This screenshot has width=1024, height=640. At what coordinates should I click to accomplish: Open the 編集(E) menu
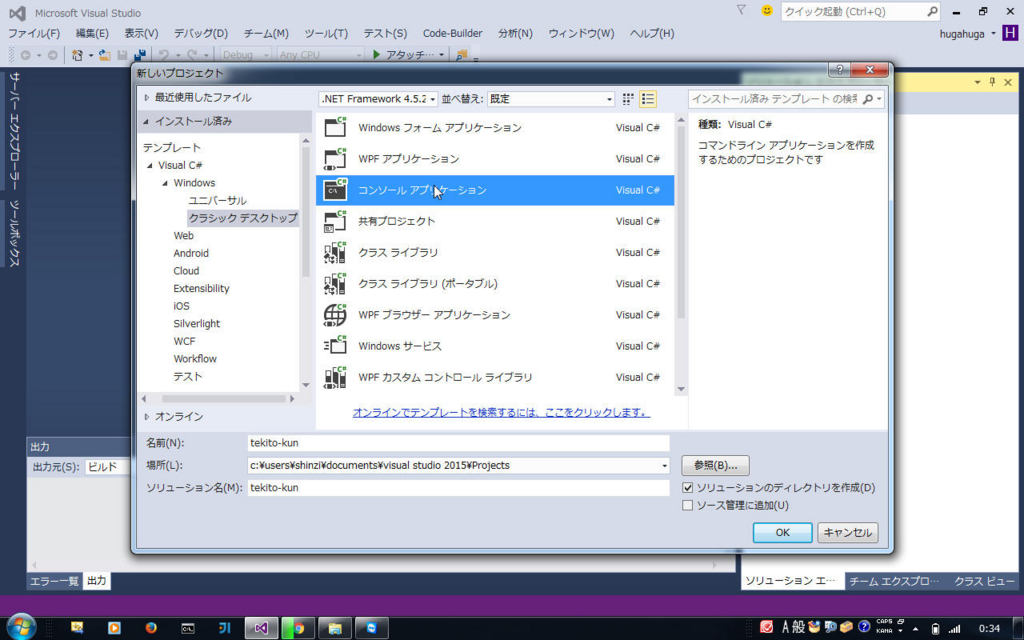coord(92,33)
